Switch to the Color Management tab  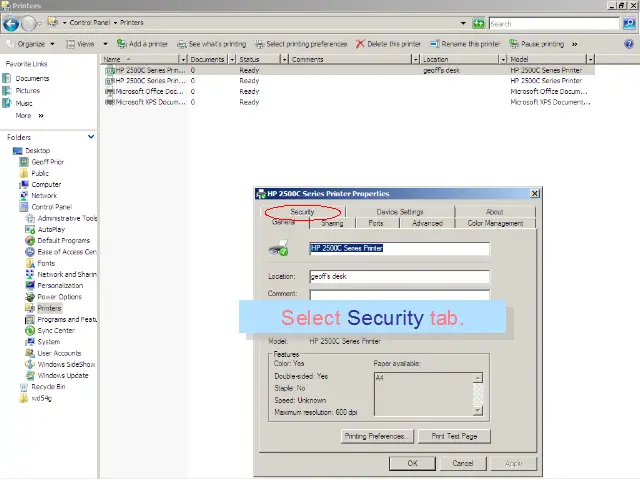pos(495,223)
